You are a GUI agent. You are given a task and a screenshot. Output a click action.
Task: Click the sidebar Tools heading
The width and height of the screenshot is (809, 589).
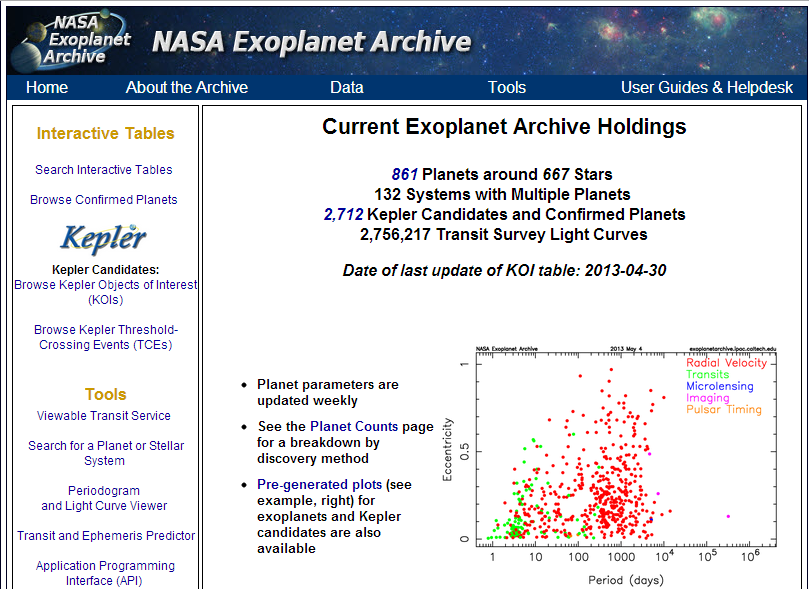pos(106,395)
